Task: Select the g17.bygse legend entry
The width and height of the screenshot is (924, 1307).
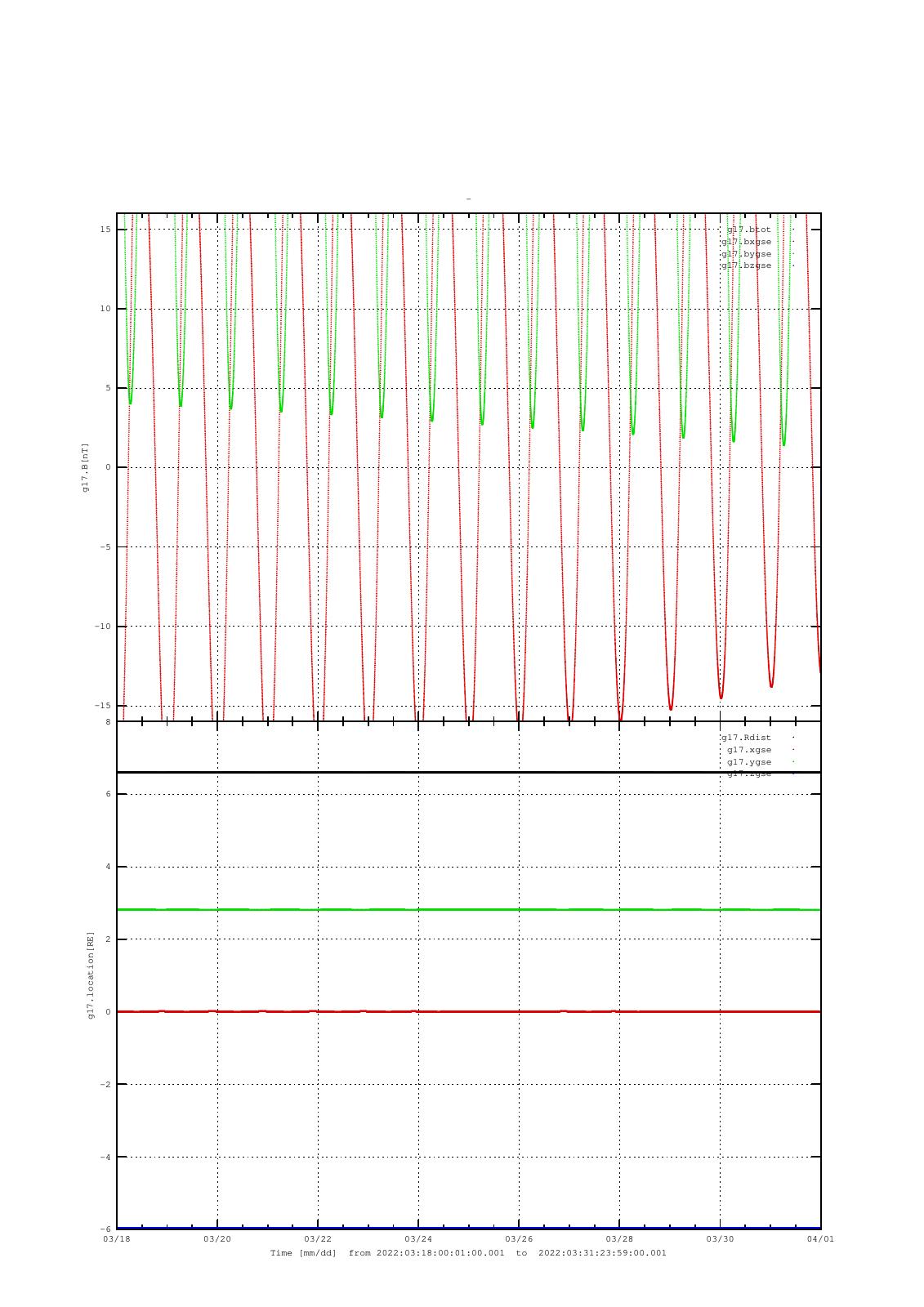Action: (746, 254)
